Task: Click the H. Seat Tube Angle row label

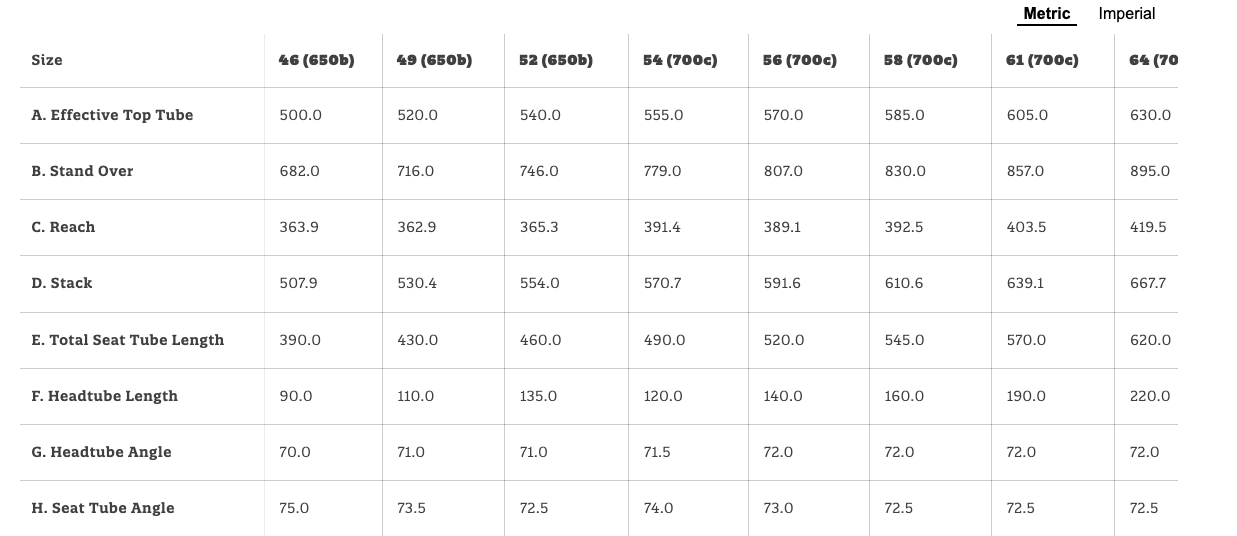Action: (x=103, y=508)
